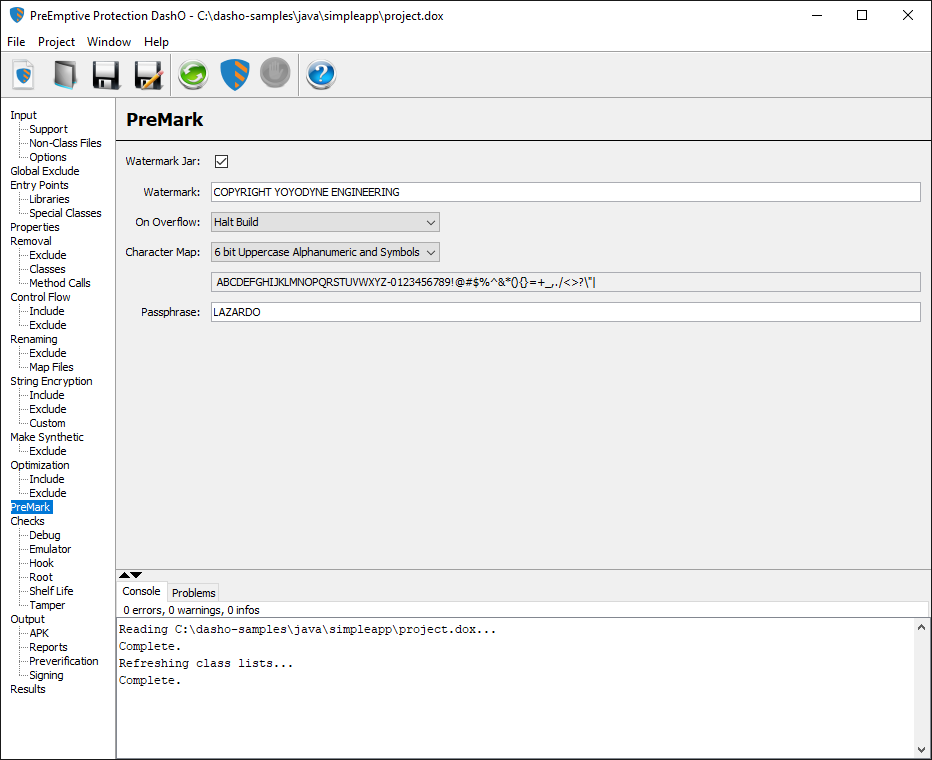
Task: Click into the Watermark text field
Action: tap(565, 192)
